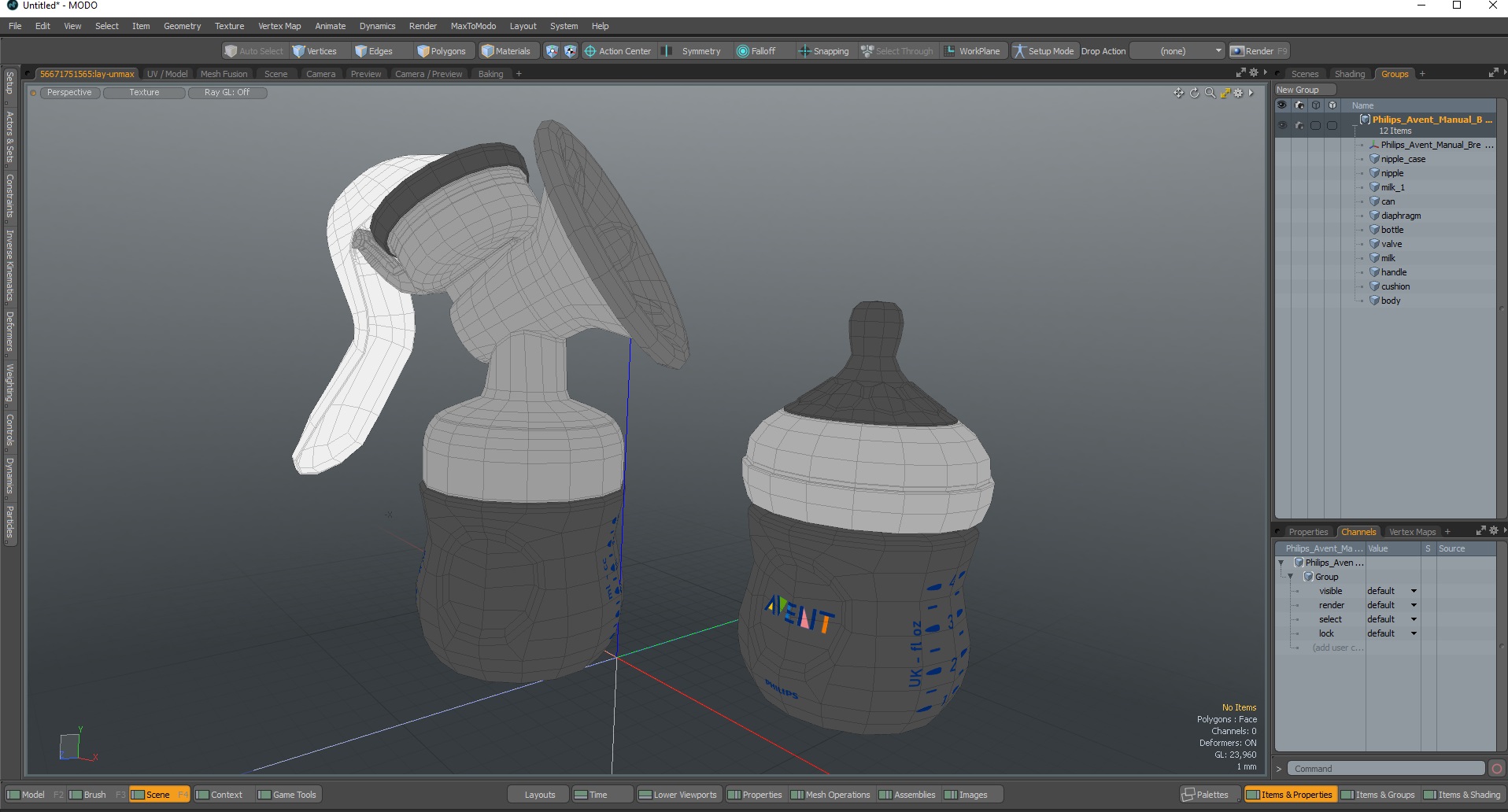Open the Mesh Operations panel
This screenshot has height=812, width=1508.
point(830,795)
